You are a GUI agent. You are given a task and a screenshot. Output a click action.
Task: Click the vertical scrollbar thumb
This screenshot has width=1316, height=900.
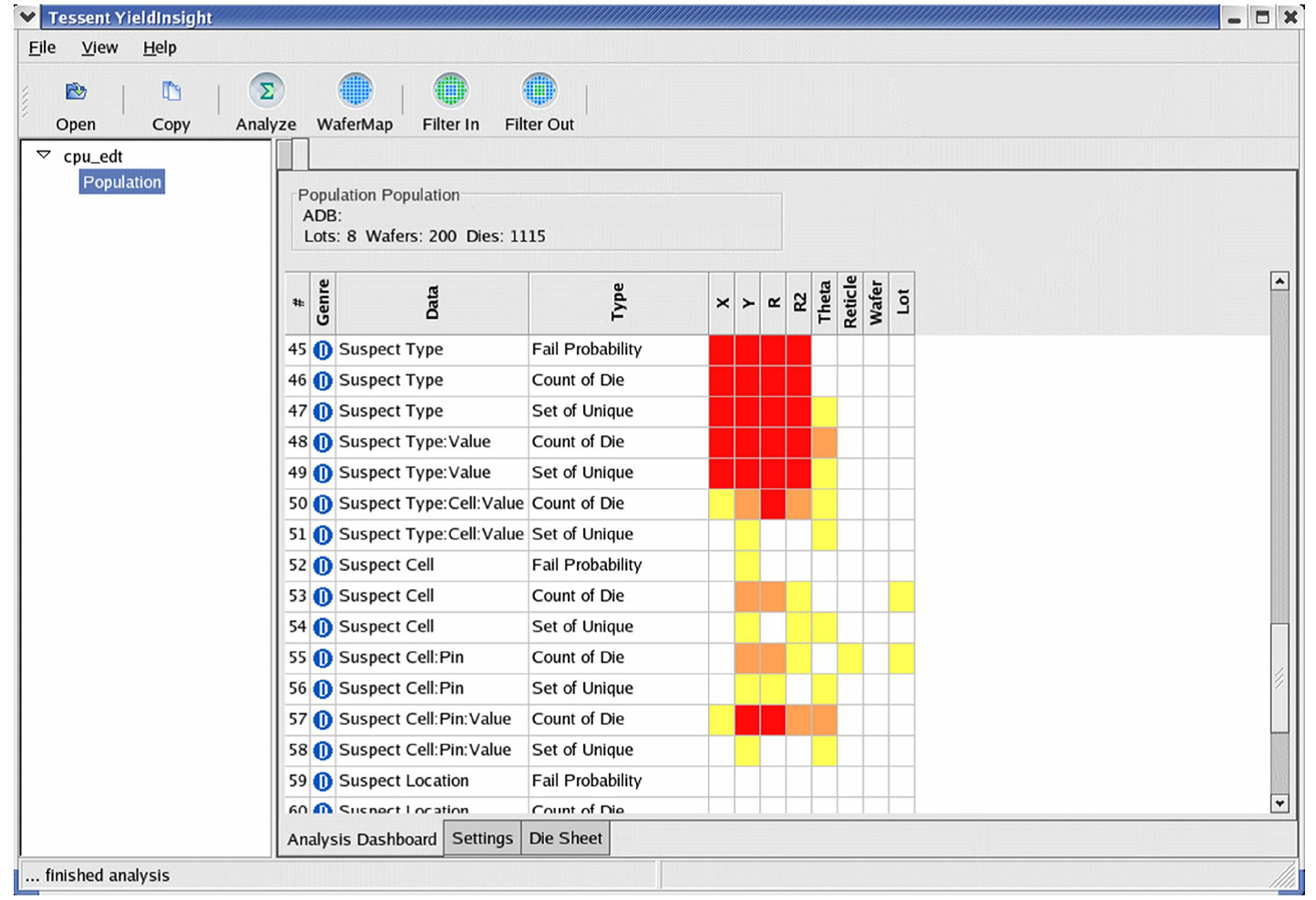point(1280,678)
